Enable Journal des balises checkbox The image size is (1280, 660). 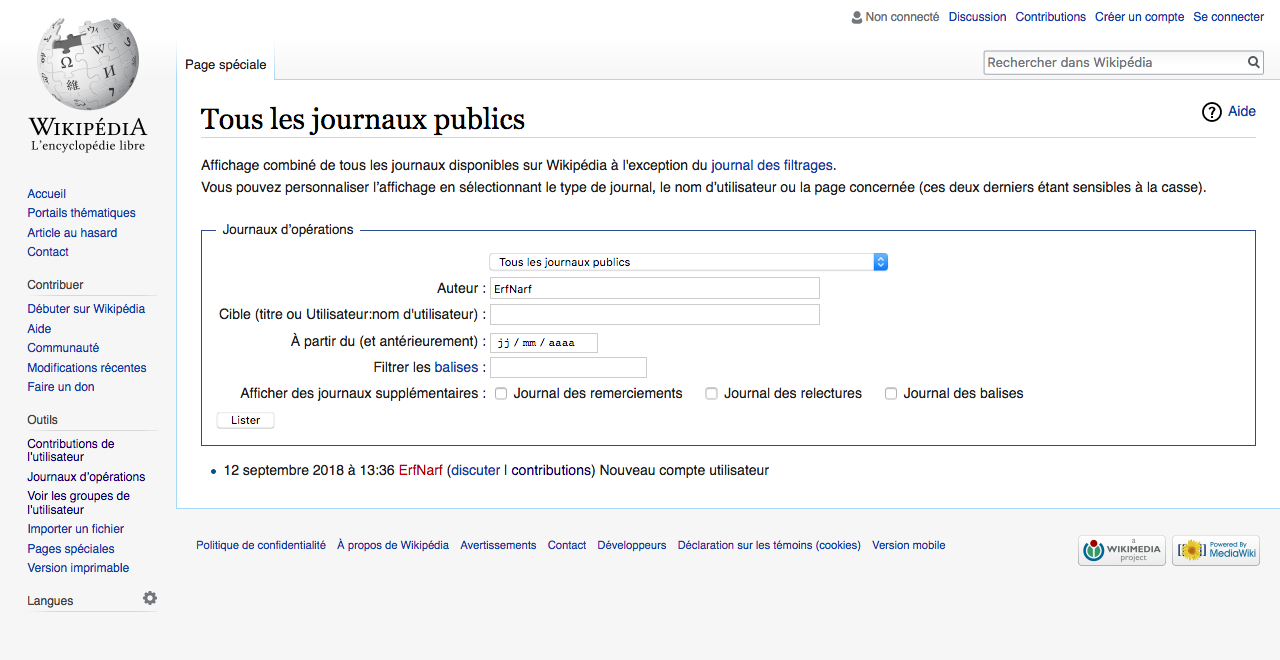891,394
